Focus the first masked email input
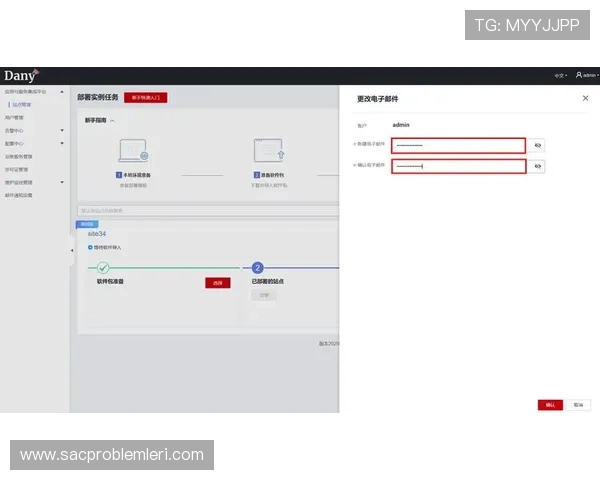This screenshot has height=480, width=600. click(x=458, y=145)
